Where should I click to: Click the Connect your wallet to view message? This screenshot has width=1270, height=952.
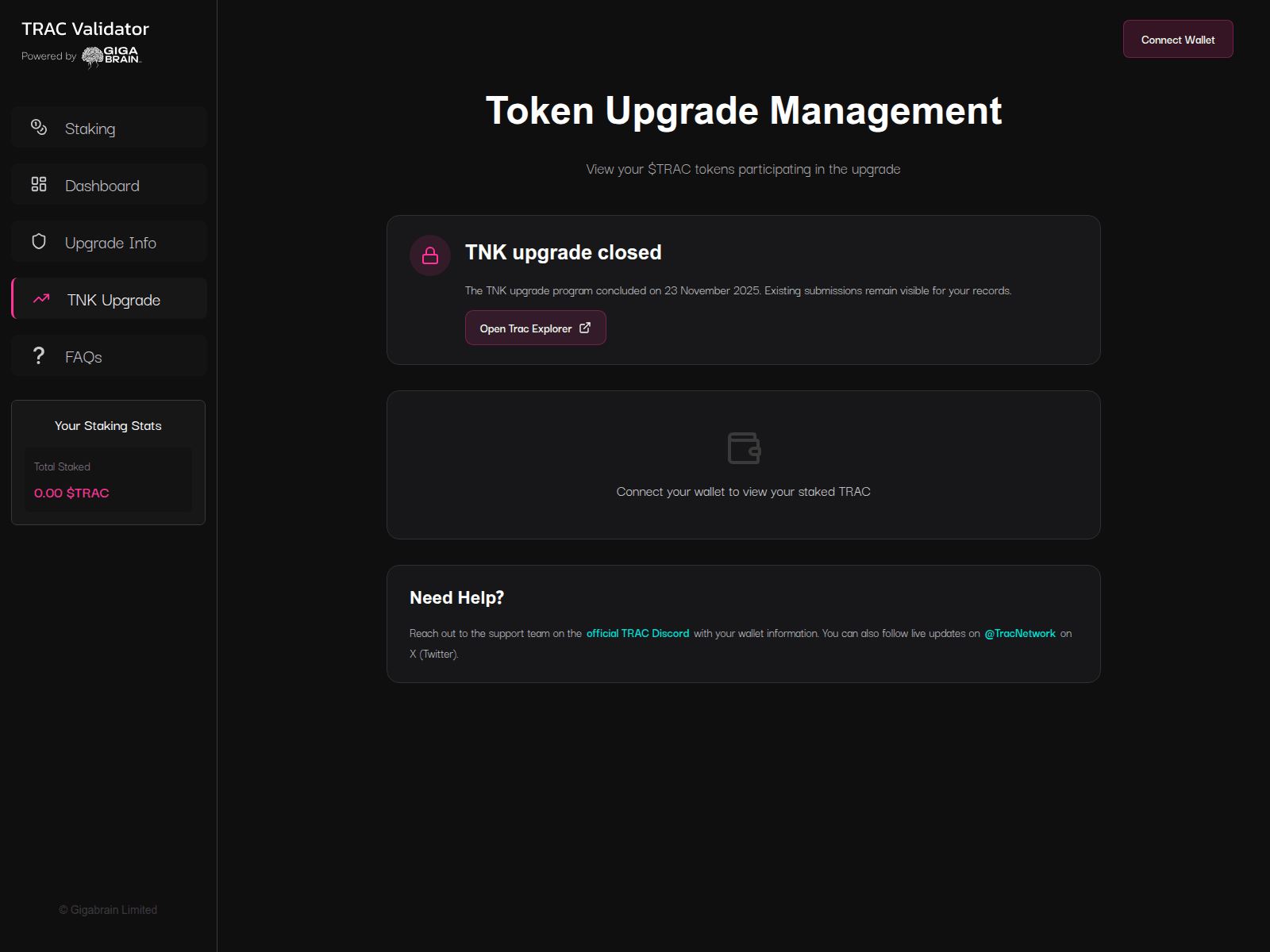[x=744, y=492]
